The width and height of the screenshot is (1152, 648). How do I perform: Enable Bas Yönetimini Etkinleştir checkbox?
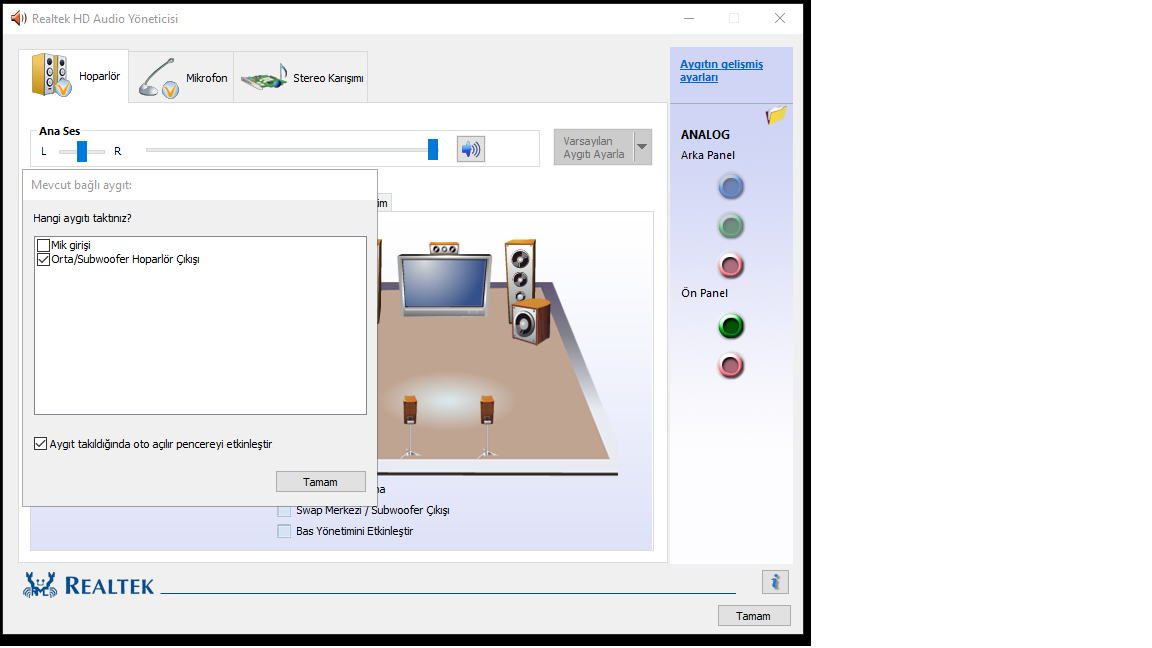point(284,531)
